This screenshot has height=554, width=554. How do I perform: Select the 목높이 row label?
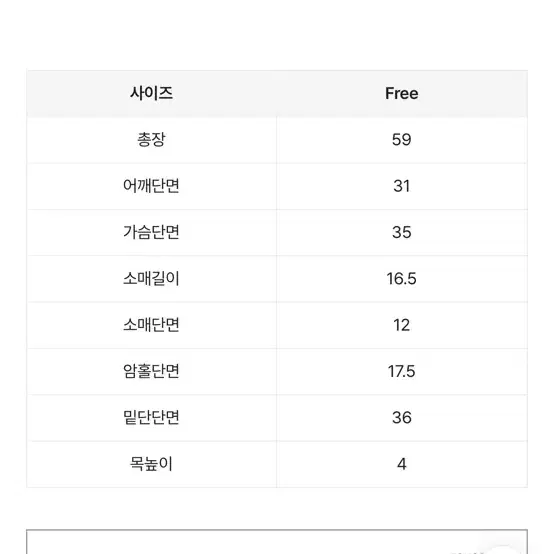tap(151, 464)
